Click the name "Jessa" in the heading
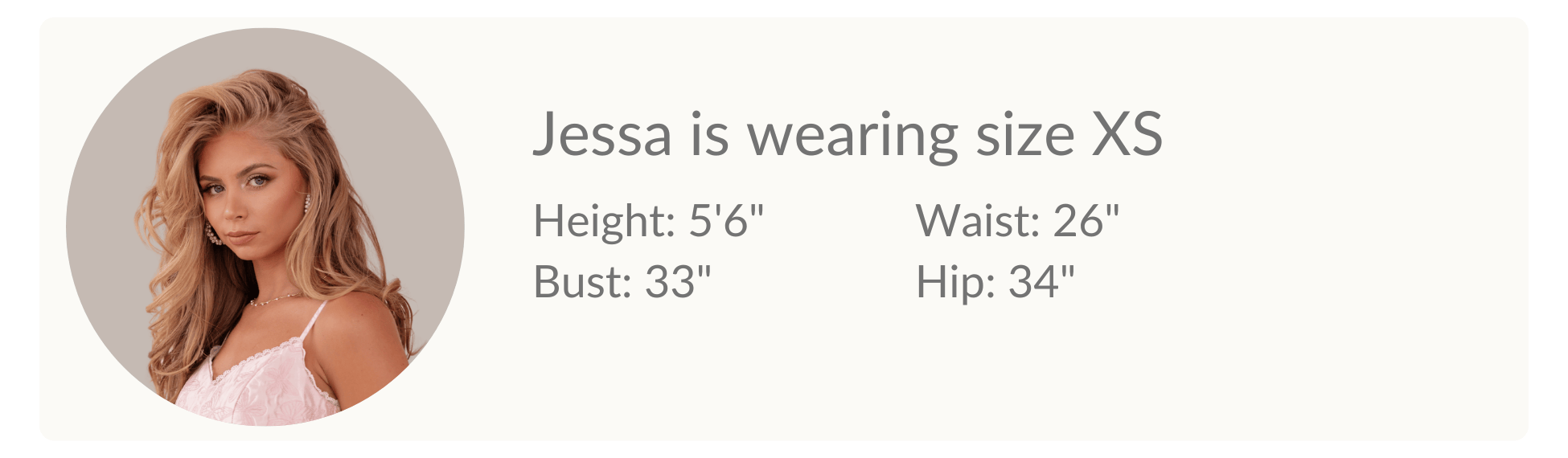Viewport: 1568px width, 458px height. pos(602,134)
